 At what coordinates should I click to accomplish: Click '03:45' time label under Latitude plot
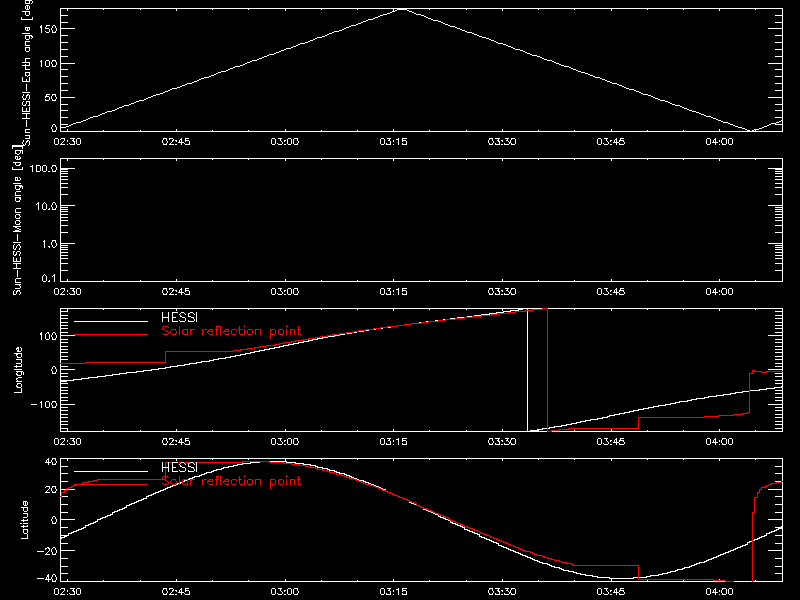tap(611, 591)
